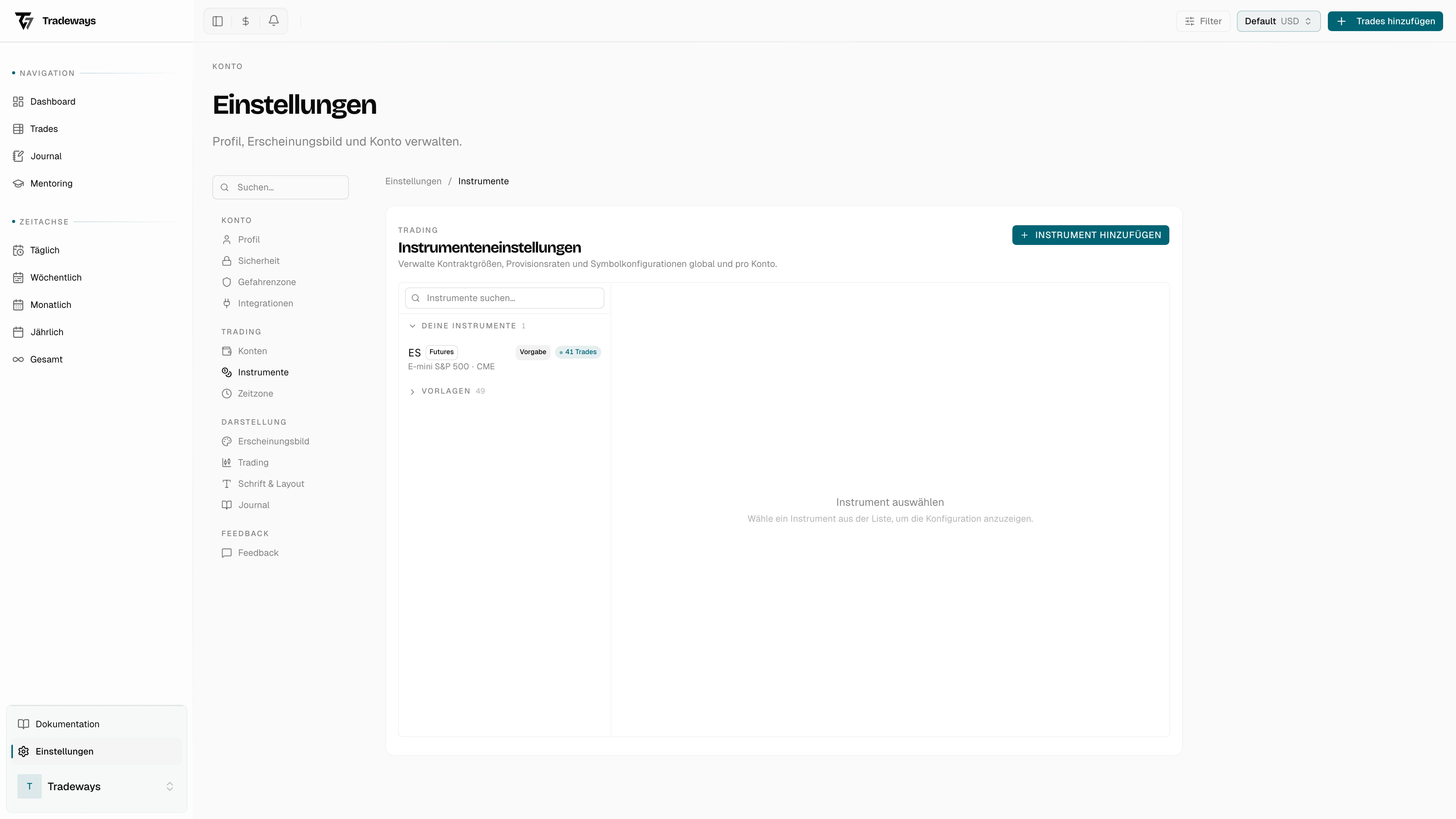
Task: Click the gear icon beside Einstellungen
Action: click(x=23, y=752)
